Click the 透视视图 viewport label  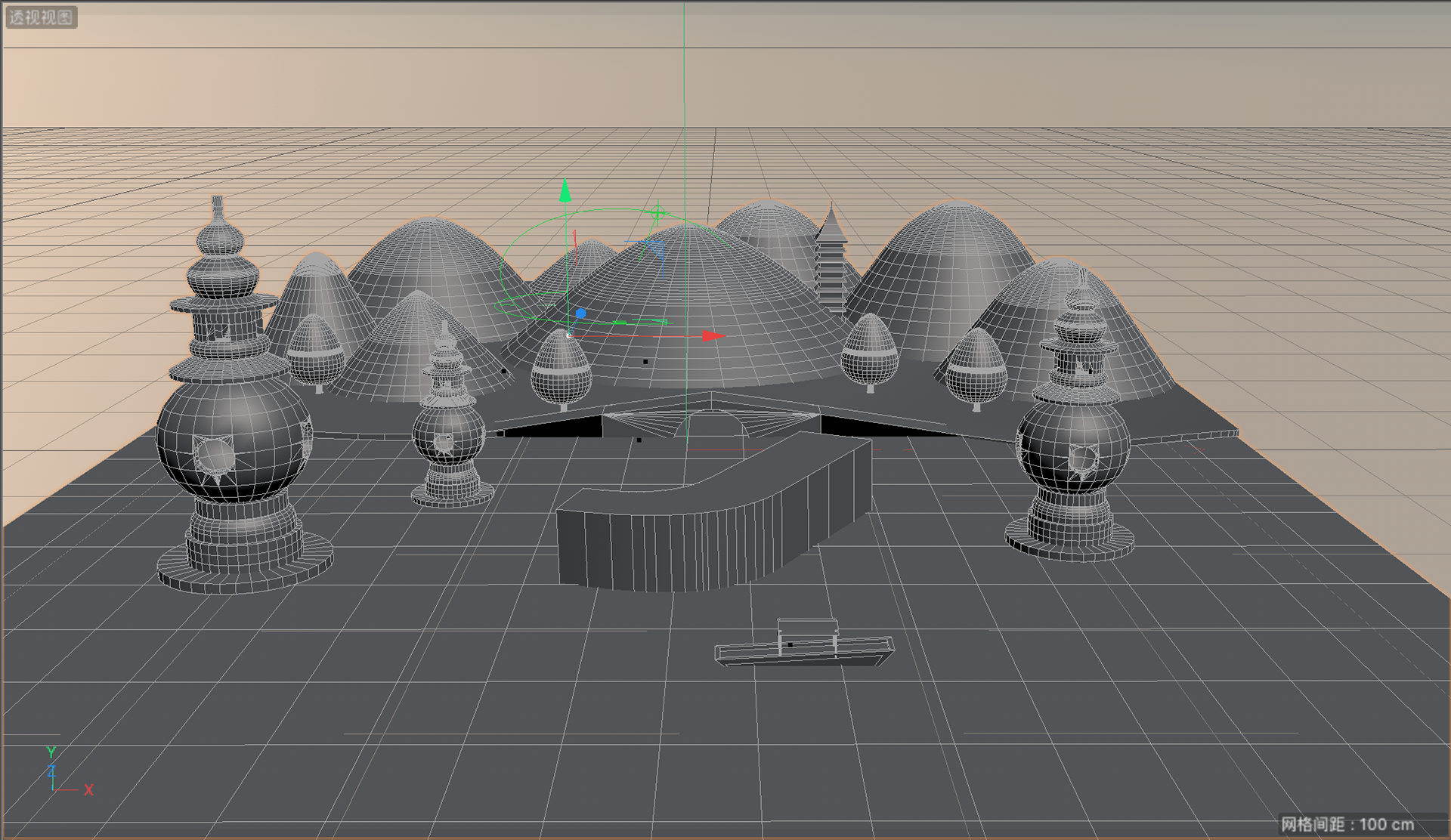[x=41, y=17]
